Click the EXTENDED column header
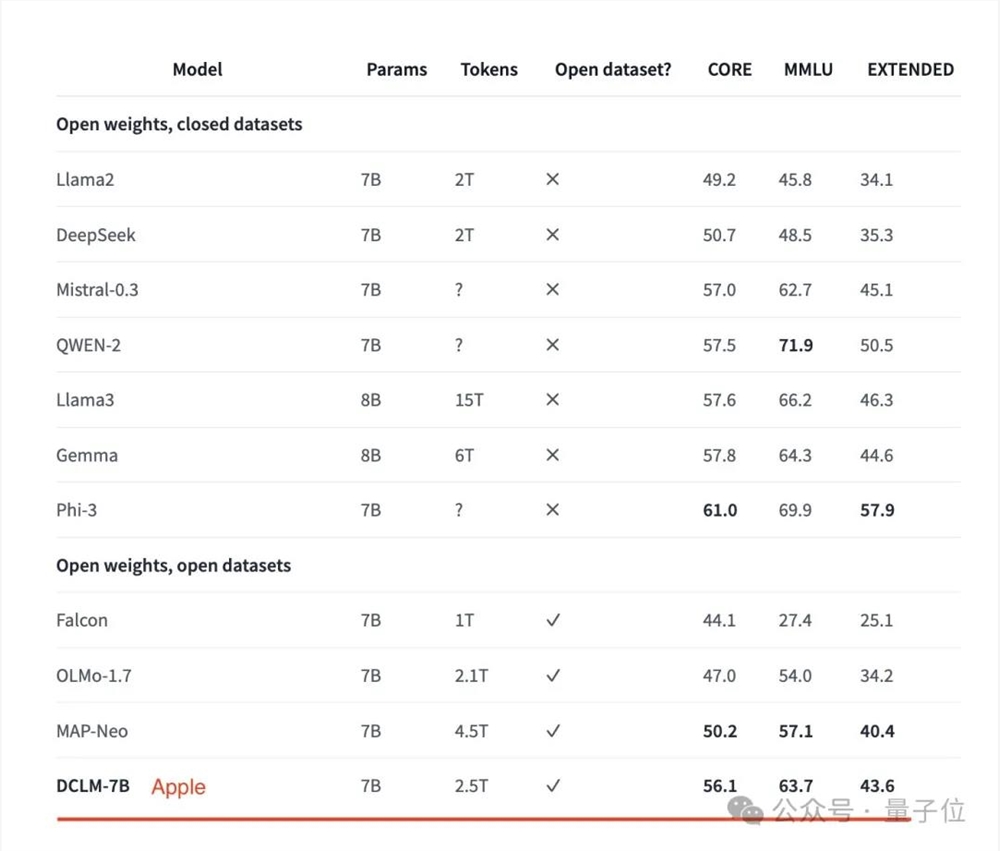Image resolution: width=1000 pixels, height=851 pixels. point(910,70)
